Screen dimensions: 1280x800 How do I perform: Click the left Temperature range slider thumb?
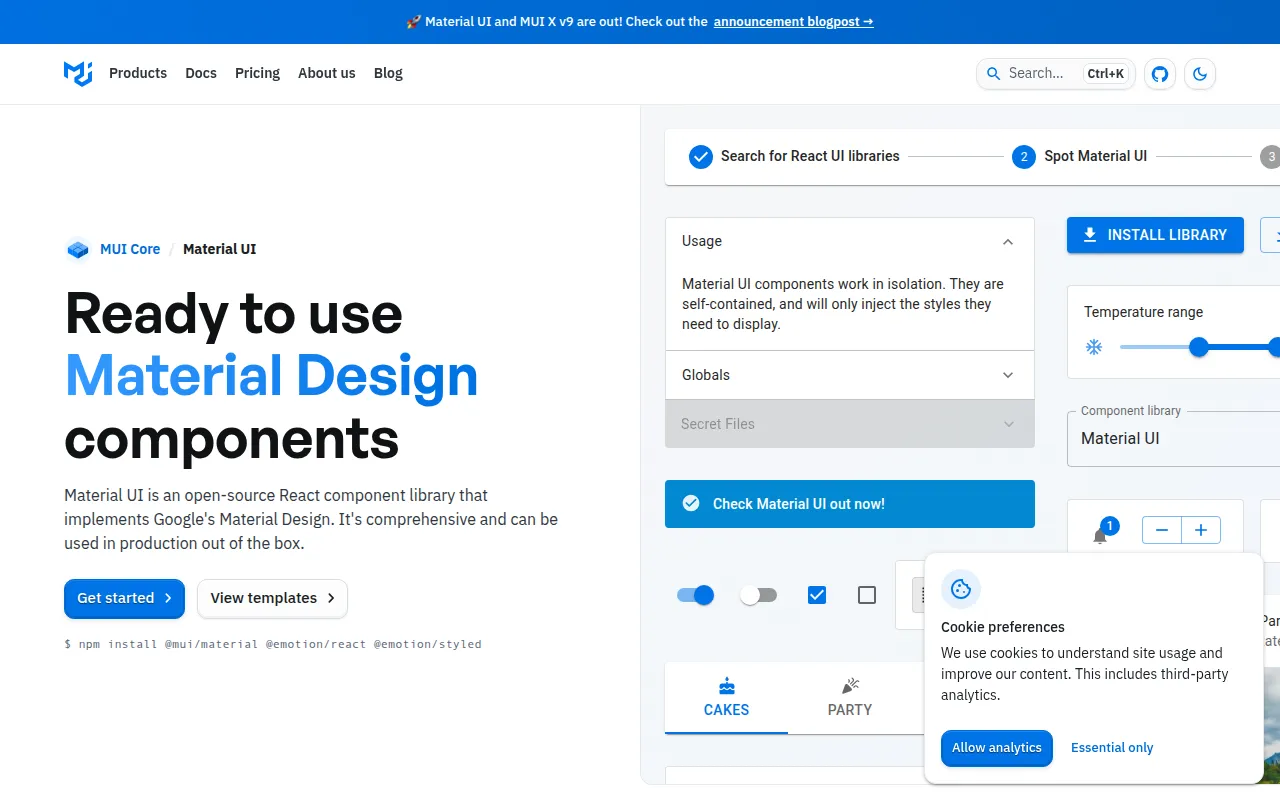pos(1199,347)
